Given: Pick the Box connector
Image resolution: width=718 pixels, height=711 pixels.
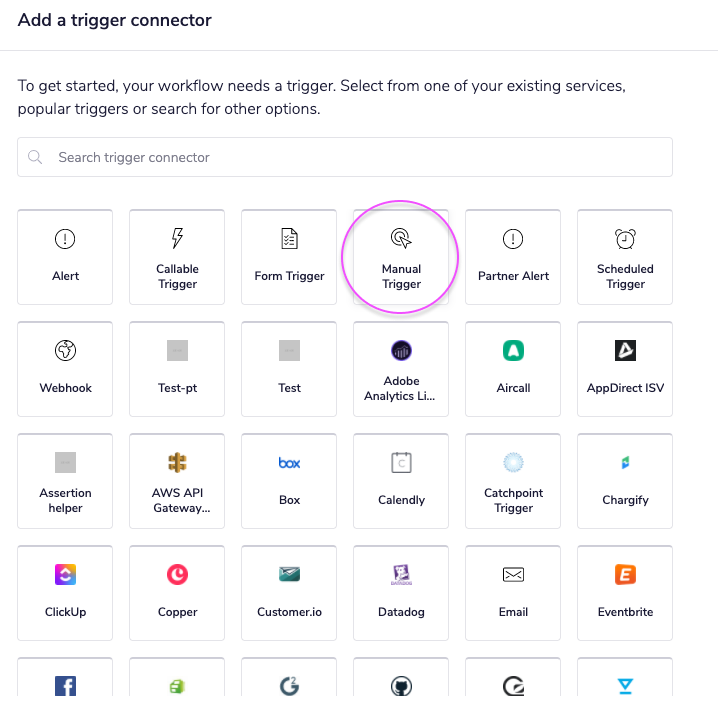Looking at the screenshot, I should (x=289, y=480).
